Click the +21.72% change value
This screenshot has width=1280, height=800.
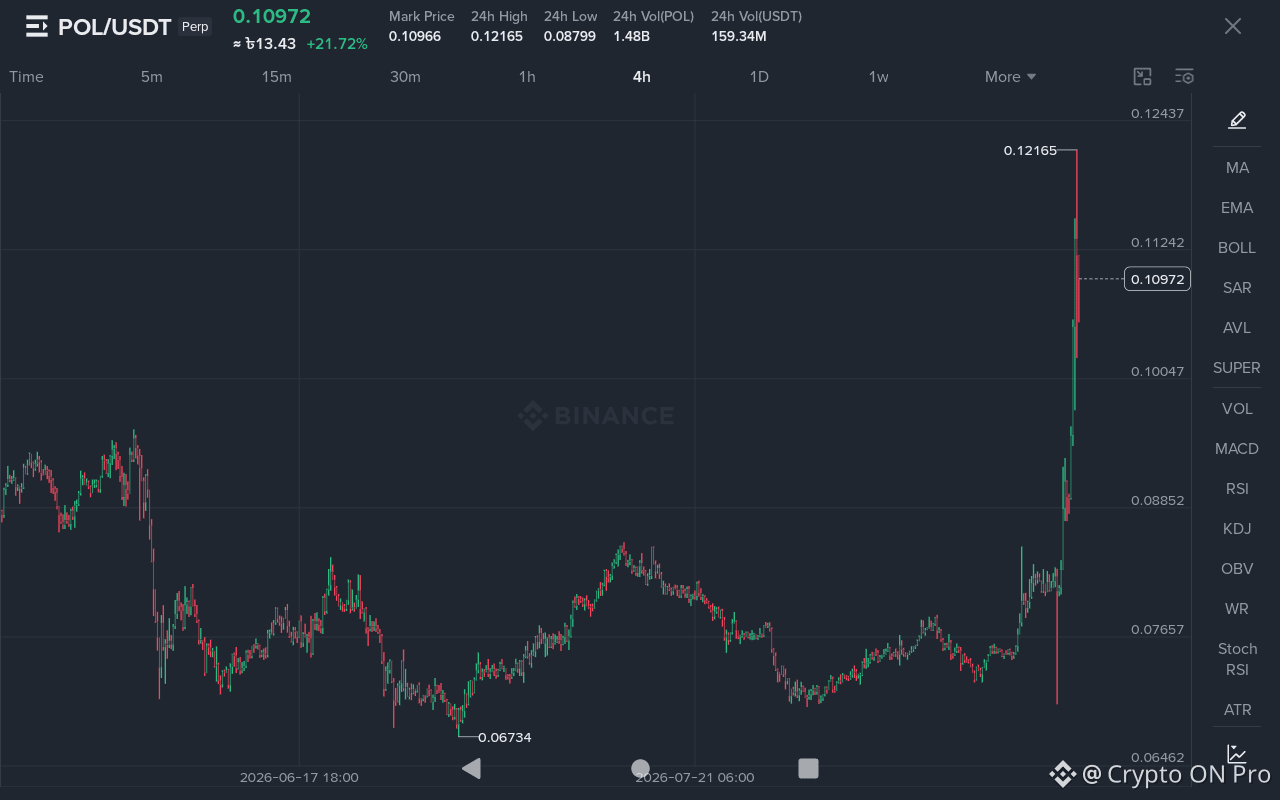(x=337, y=44)
